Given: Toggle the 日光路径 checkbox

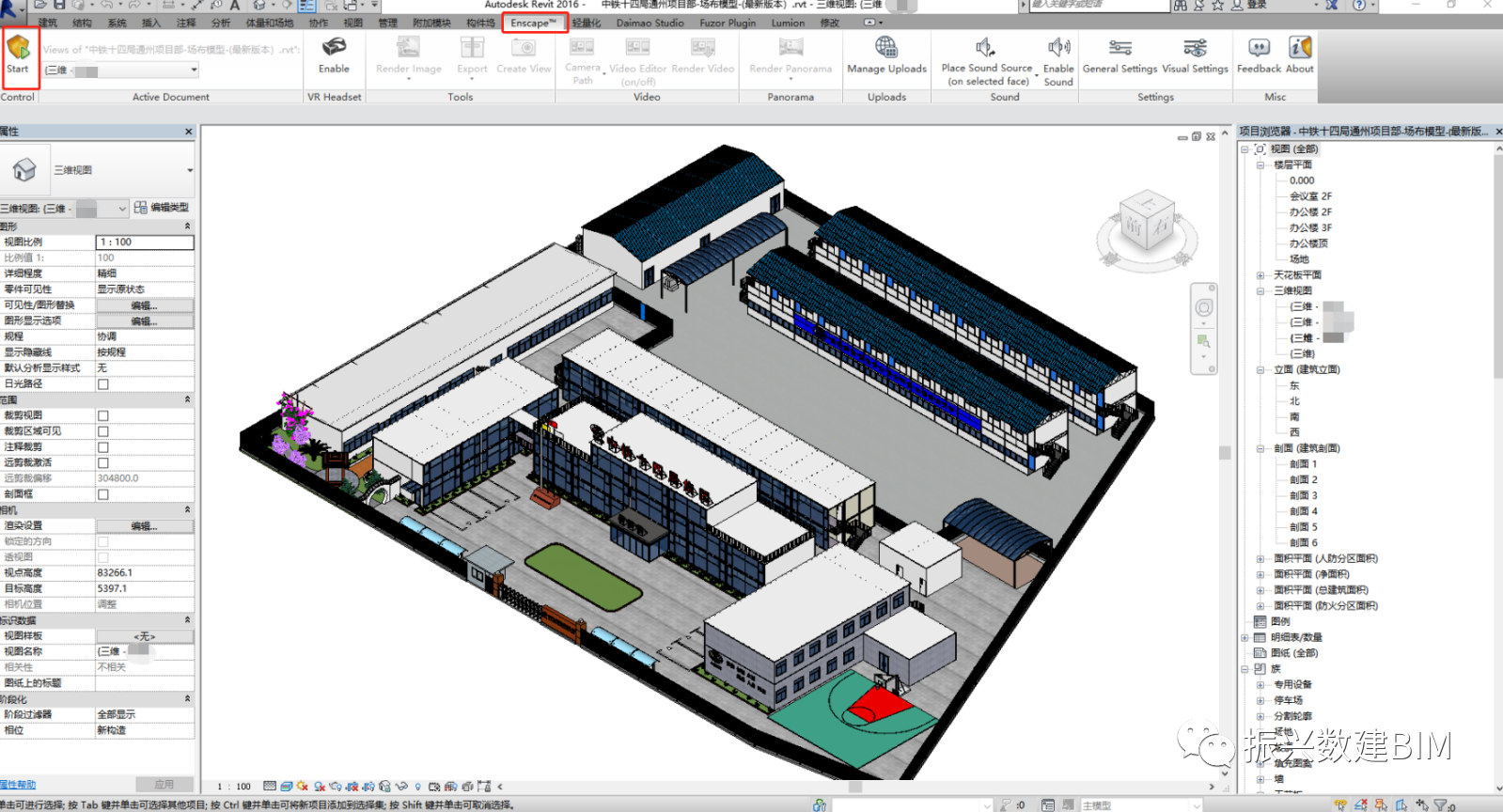Looking at the screenshot, I should click(x=103, y=384).
